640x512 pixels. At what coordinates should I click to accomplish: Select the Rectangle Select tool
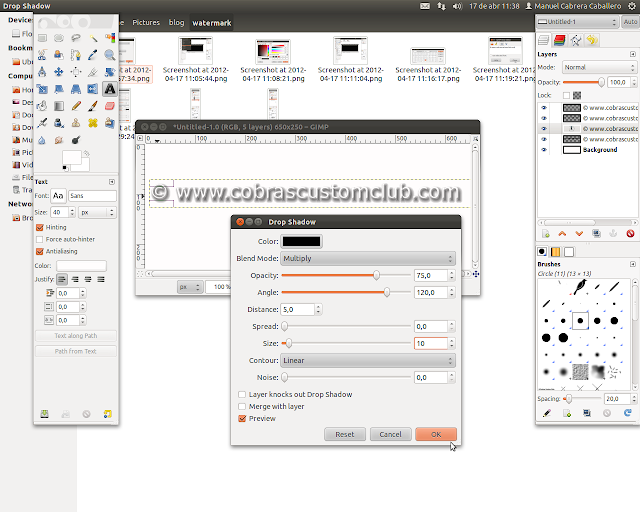pyautogui.click(x=42, y=38)
